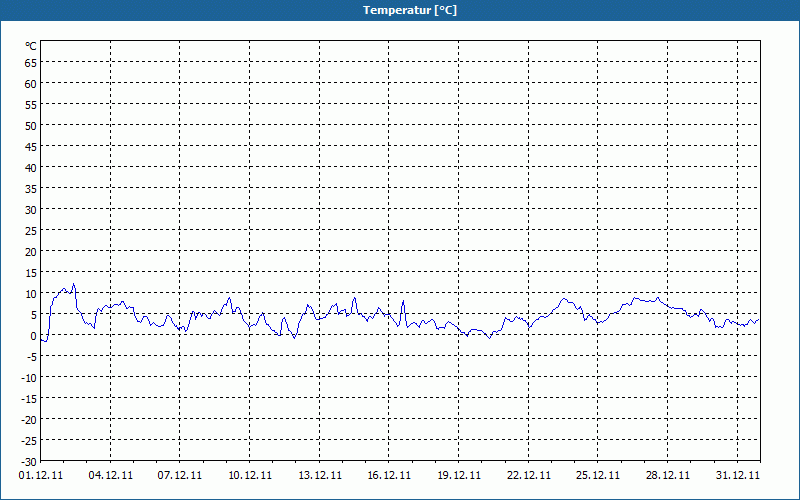
Task: Click the -15 value on y-axis
Action: pos(28,398)
